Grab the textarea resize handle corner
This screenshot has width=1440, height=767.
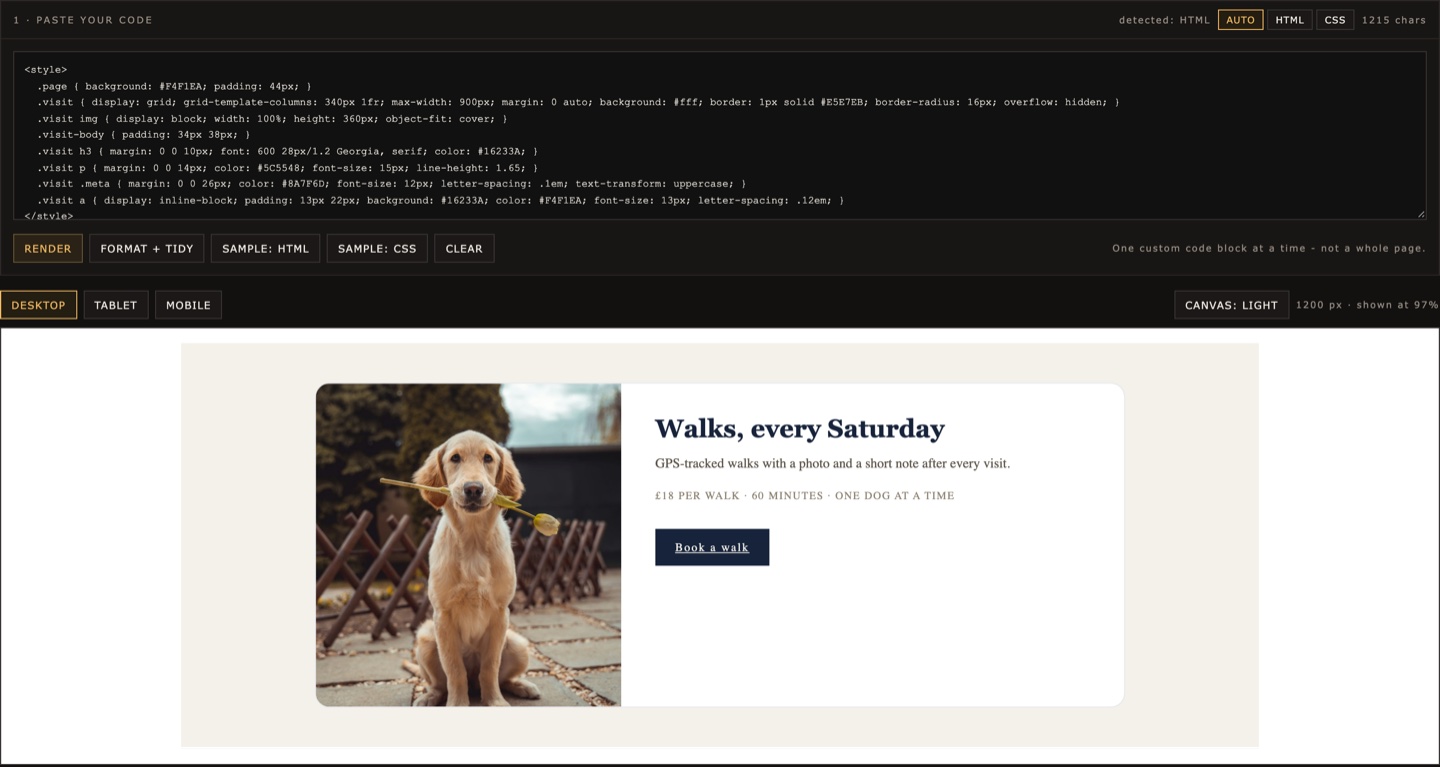coord(1421,214)
